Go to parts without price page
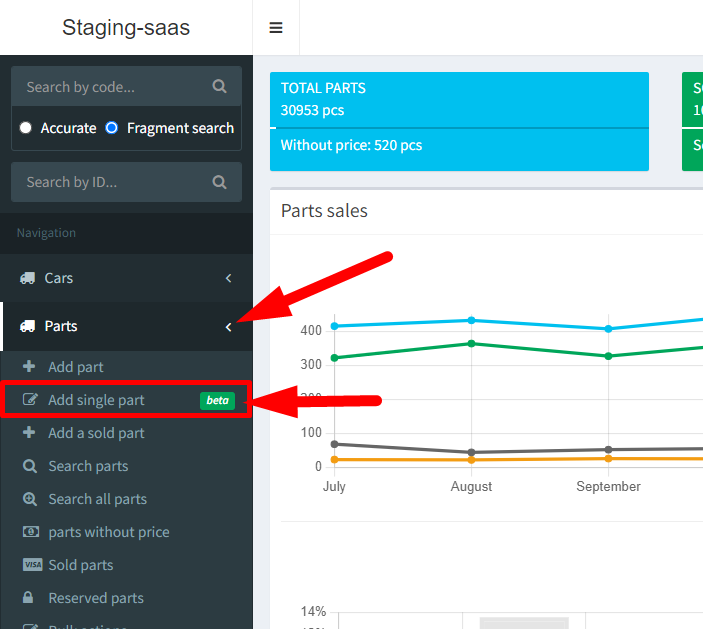The width and height of the screenshot is (703, 629). (108, 532)
